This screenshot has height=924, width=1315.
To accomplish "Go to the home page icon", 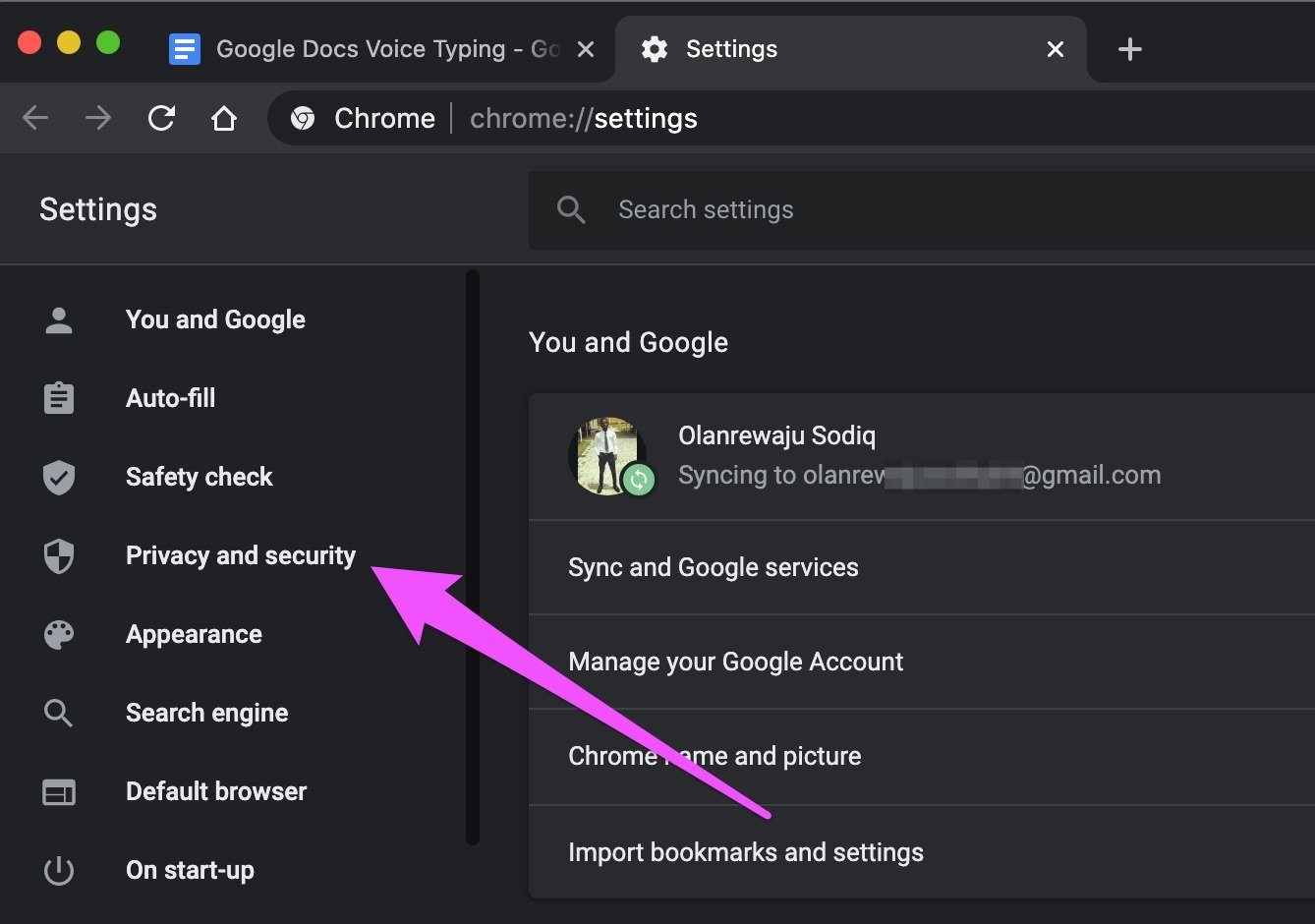I will tap(224, 119).
